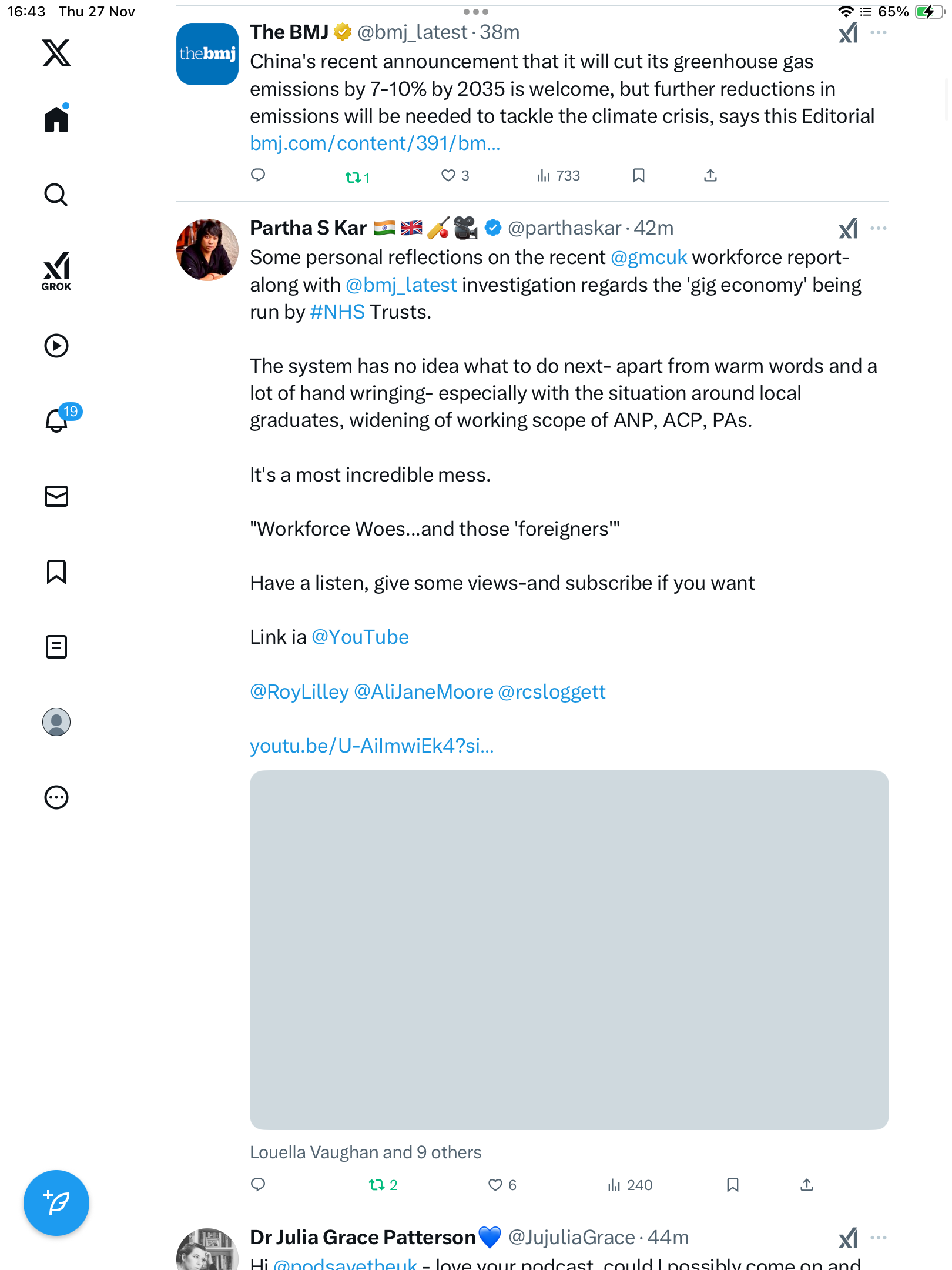Open the search page in sidebar

tap(56, 195)
